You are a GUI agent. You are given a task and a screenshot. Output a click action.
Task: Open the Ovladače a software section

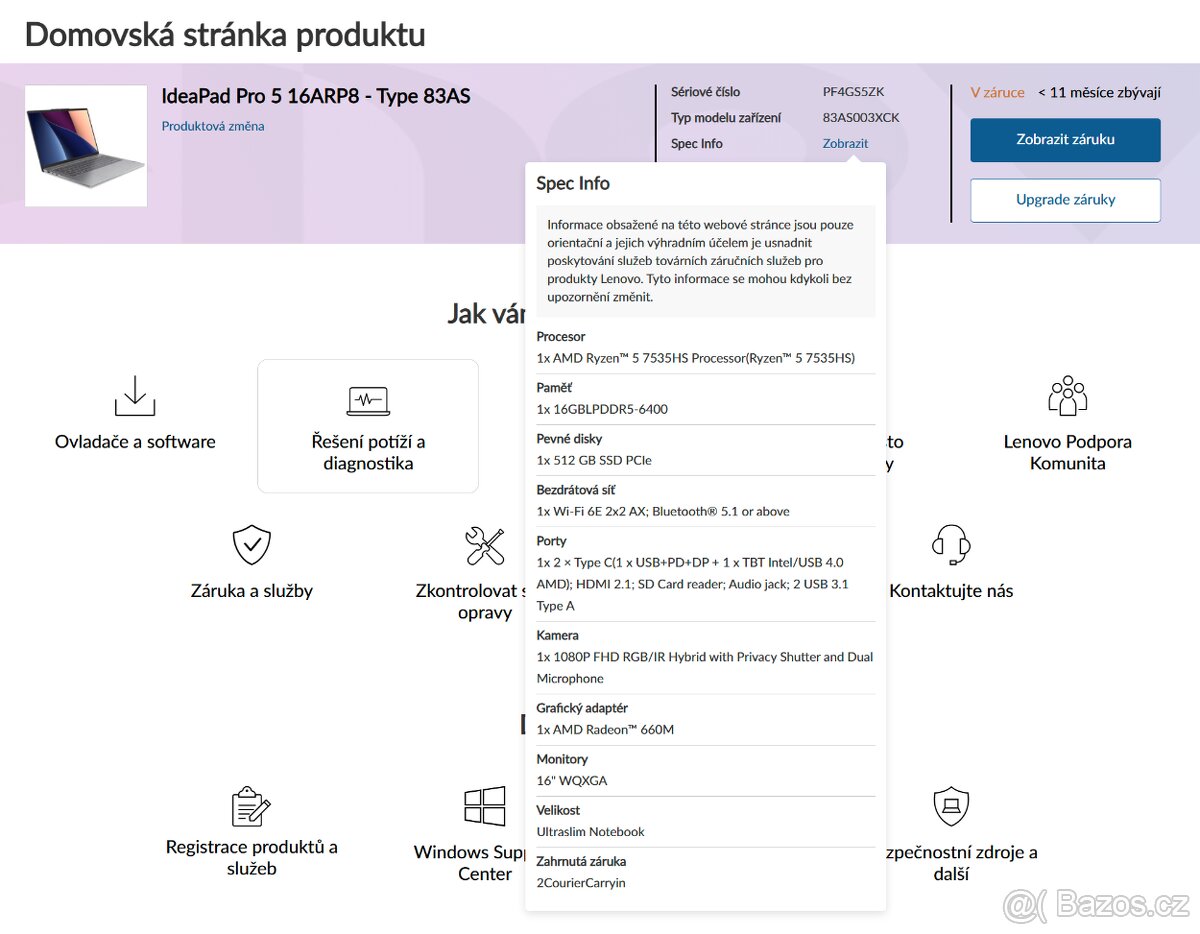point(135,442)
